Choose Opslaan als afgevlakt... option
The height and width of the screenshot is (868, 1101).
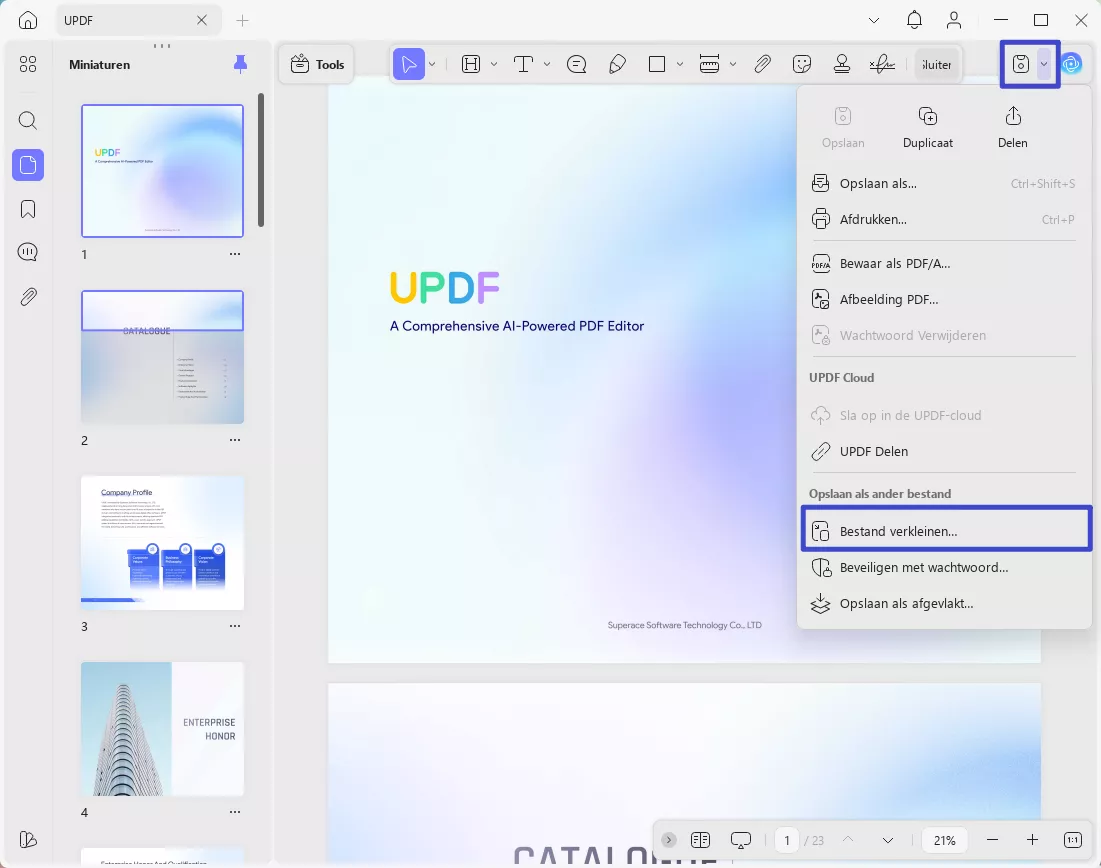[x=944, y=603]
